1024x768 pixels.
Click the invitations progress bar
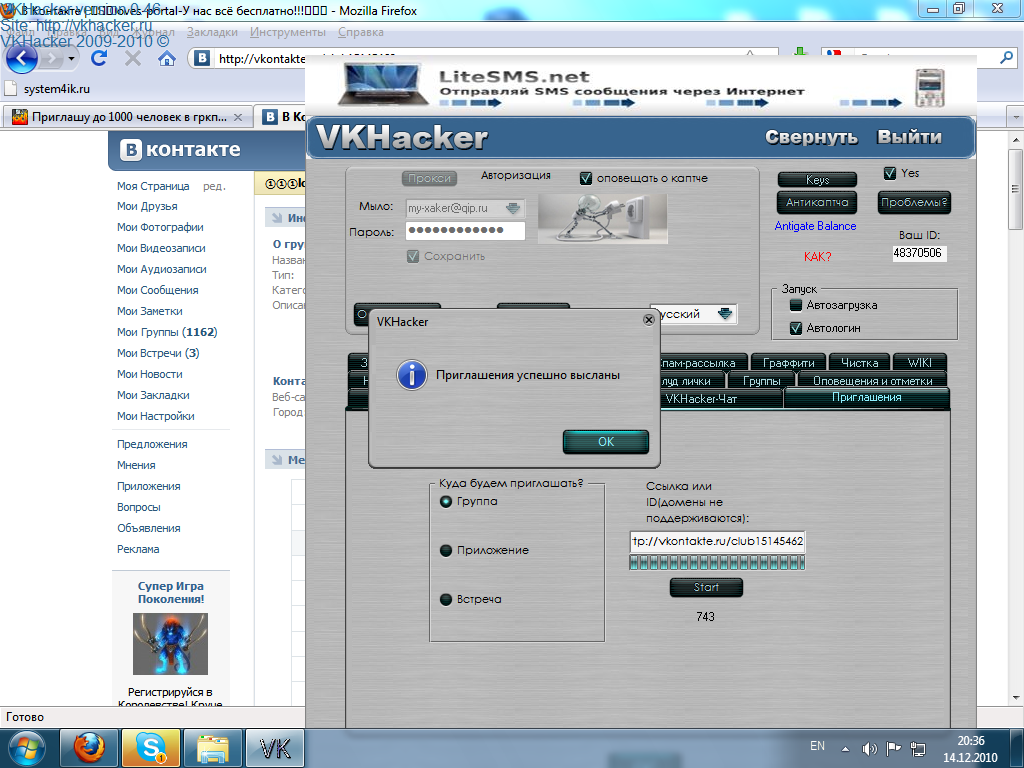tap(717, 562)
